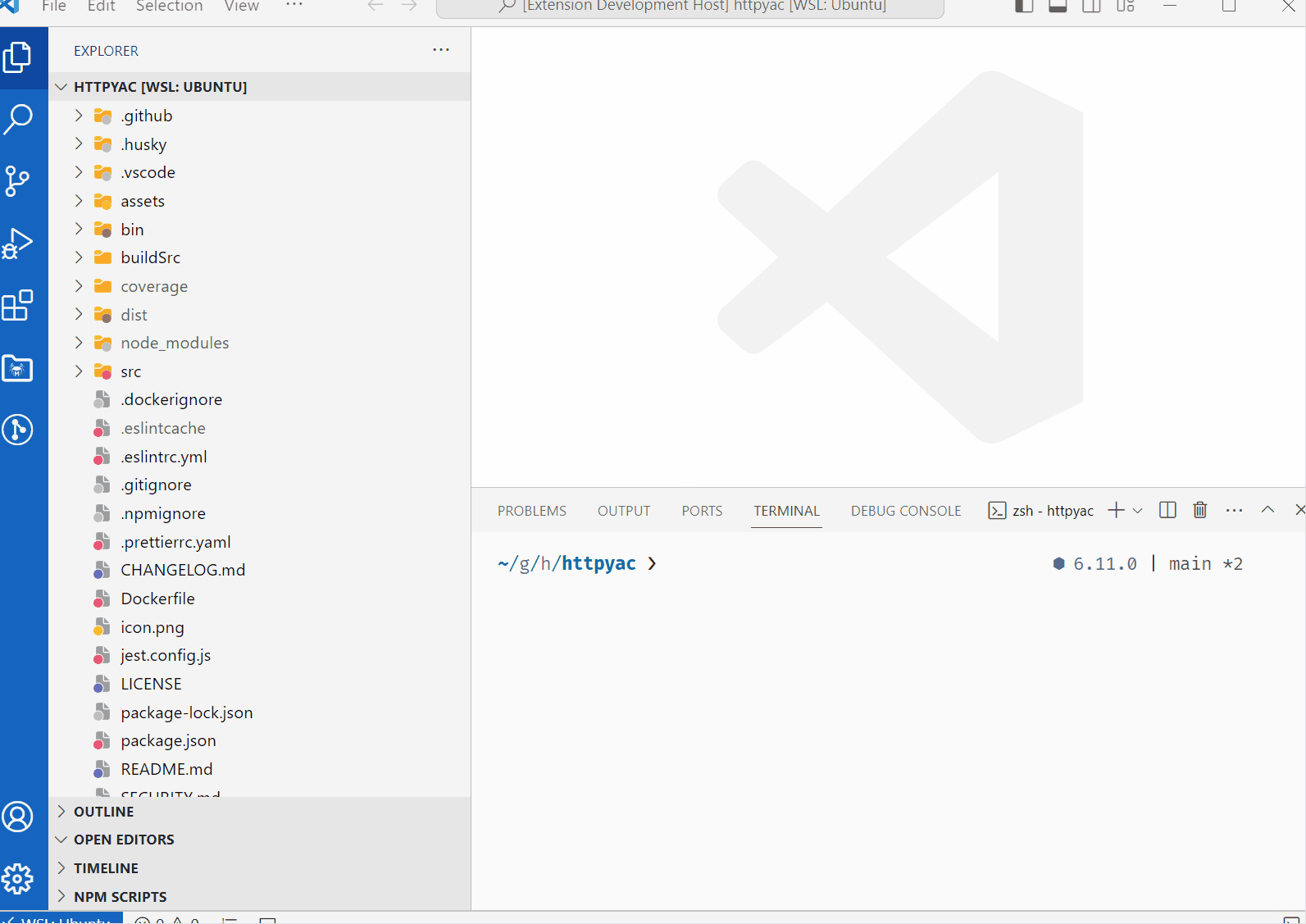This screenshot has width=1306, height=924.
Task: Expand the bin folder
Action: pyautogui.click(x=260, y=230)
